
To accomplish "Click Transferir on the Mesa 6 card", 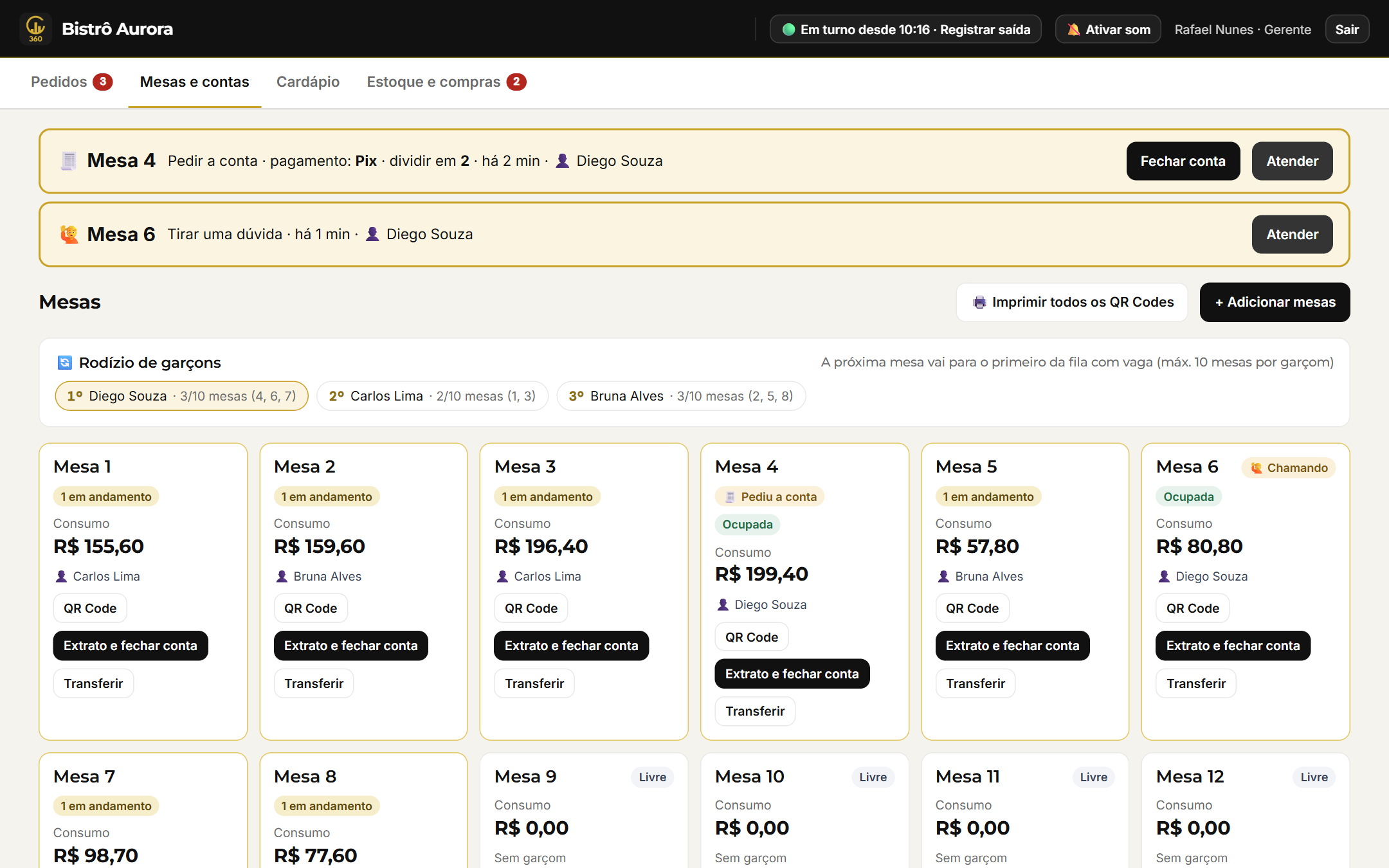I will pyautogui.click(x=1196, y=683).
